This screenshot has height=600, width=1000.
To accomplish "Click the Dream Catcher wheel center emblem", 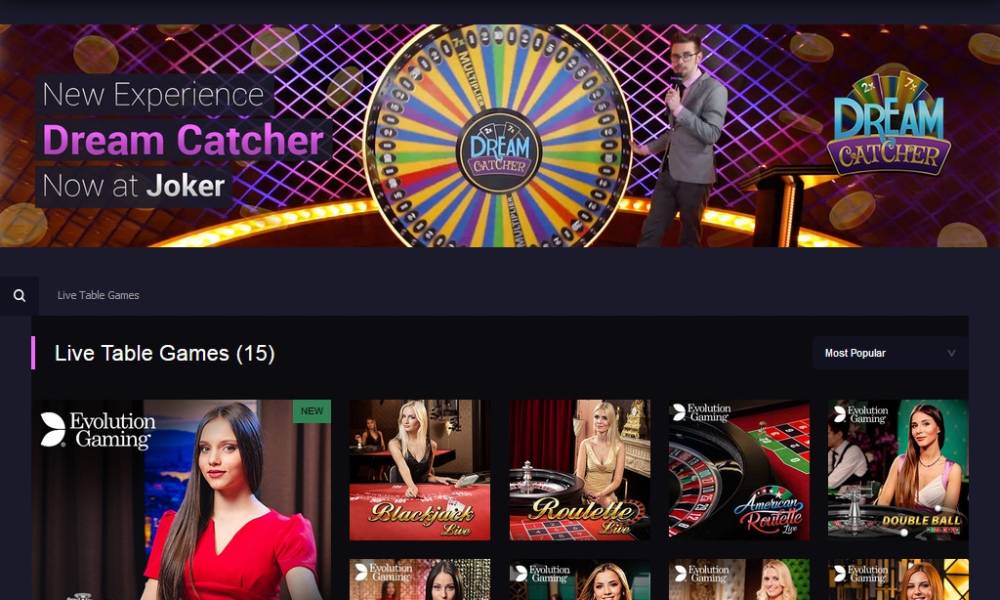I will pos(499,151).
